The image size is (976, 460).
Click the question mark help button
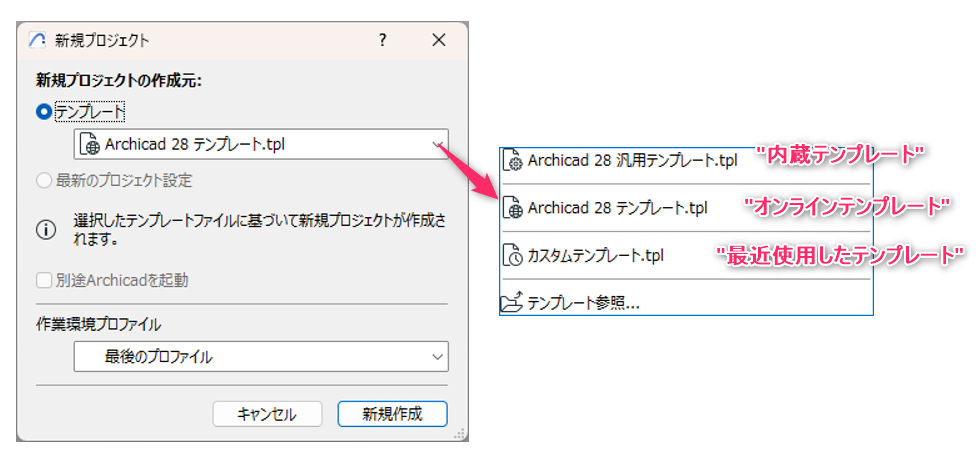coord(382,41)
